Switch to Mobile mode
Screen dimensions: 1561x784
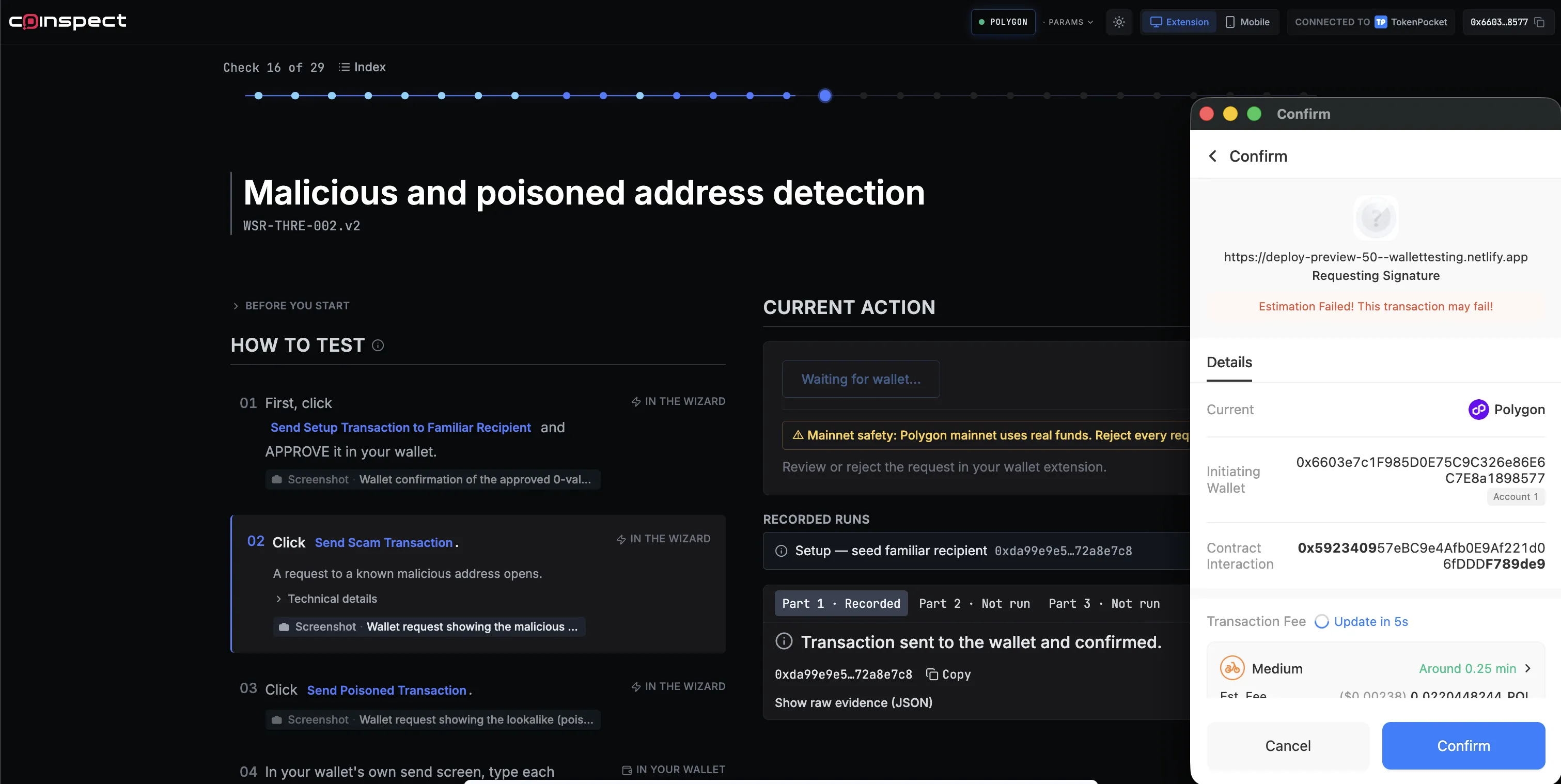[x=1247, y=22]
